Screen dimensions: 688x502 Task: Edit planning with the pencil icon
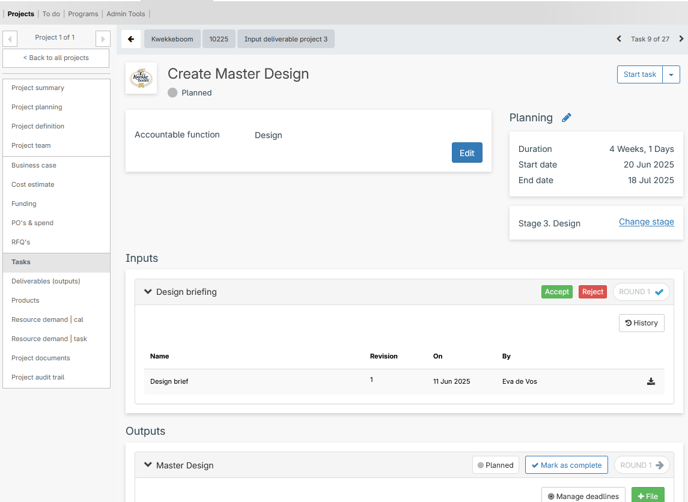566,118
